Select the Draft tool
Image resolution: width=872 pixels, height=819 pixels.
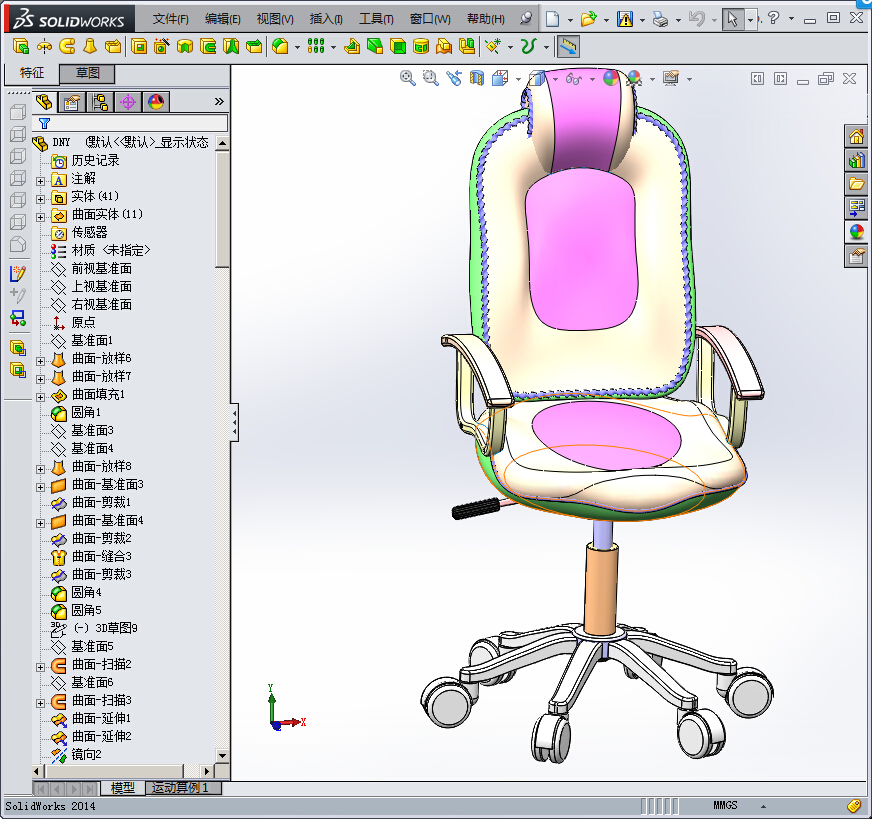coord(375,47)
